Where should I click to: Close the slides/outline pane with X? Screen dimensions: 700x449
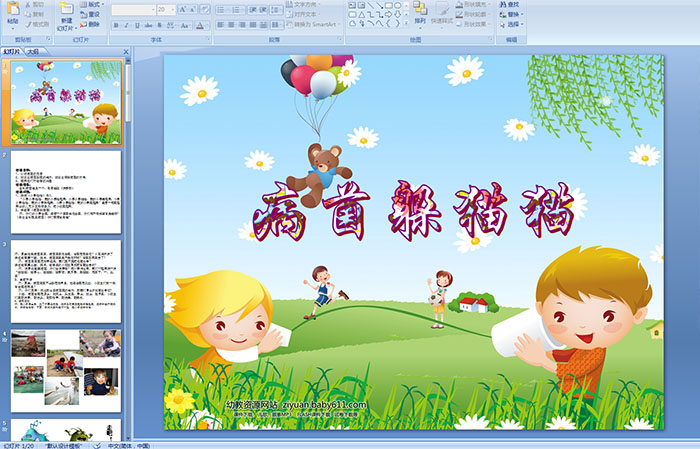click(x=126, y=52)
